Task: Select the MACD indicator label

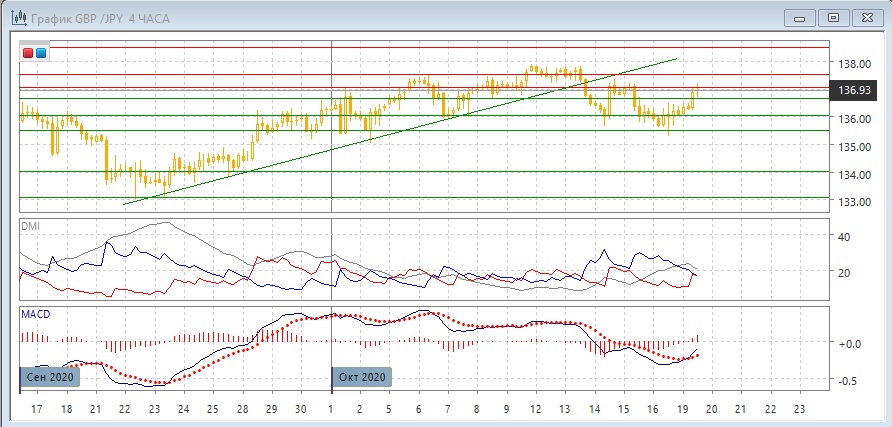Action: (37, 314)
